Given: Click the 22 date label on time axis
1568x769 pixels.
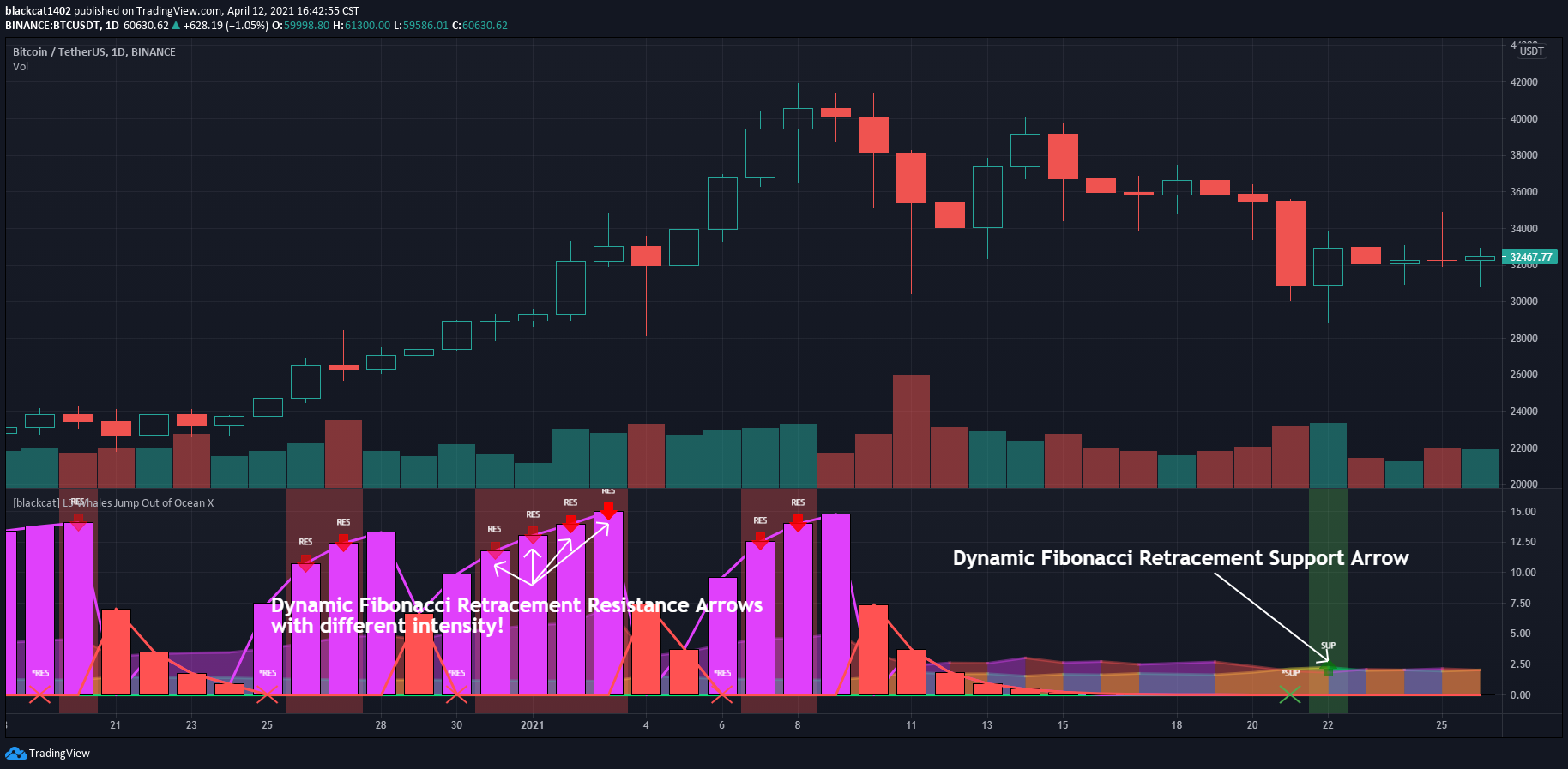Looking at the screenshot, I should click(x=1328, y=725).
